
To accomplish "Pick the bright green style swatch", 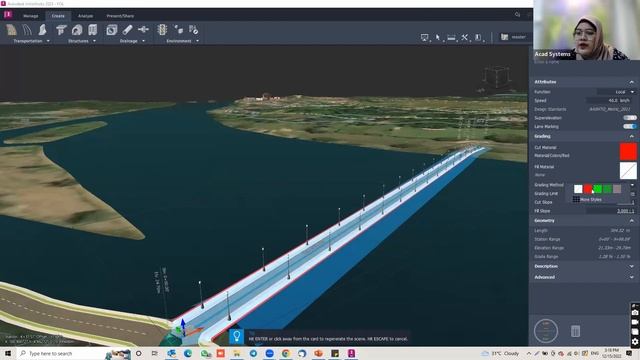I will [x=598, y=189].
